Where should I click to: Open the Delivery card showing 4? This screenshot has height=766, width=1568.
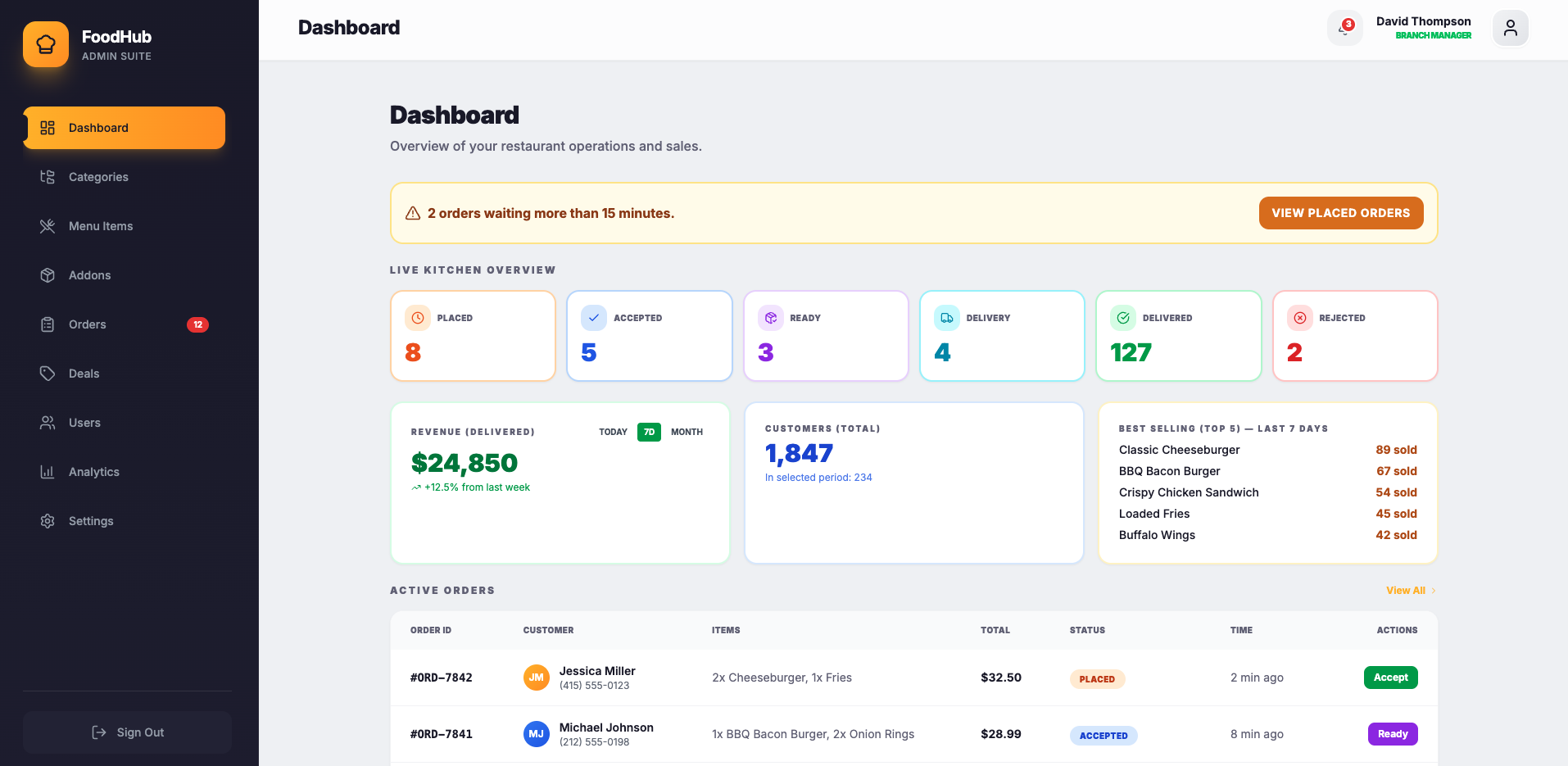(x=1003, y=336)
